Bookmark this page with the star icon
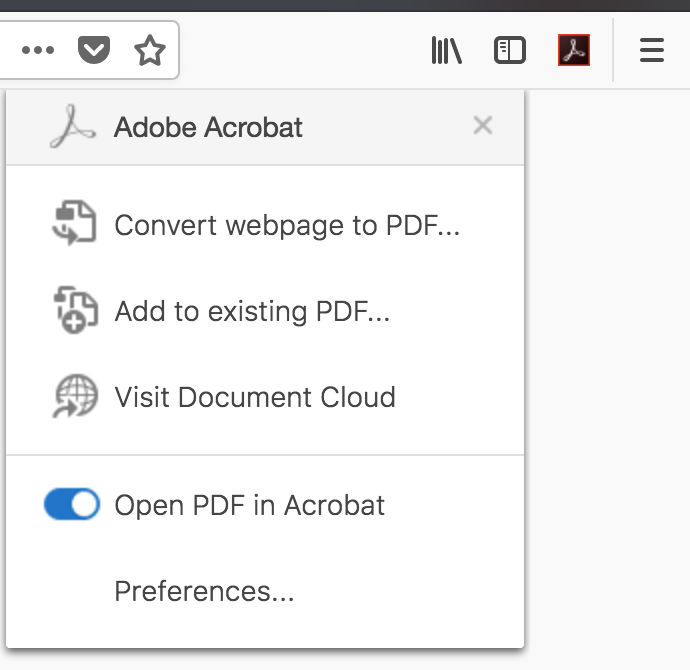 pyautogui.click(x=150, y=50)
